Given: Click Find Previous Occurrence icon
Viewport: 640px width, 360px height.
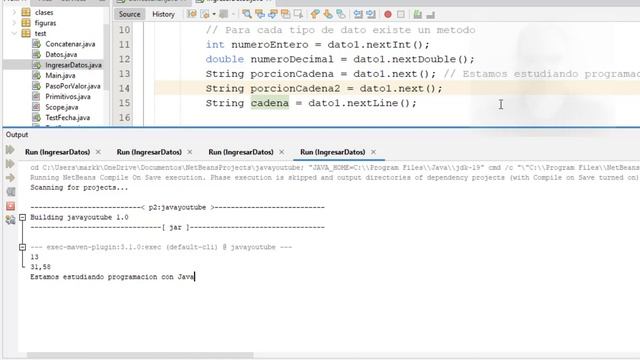Looking at the screenshot, I should 260,14.
